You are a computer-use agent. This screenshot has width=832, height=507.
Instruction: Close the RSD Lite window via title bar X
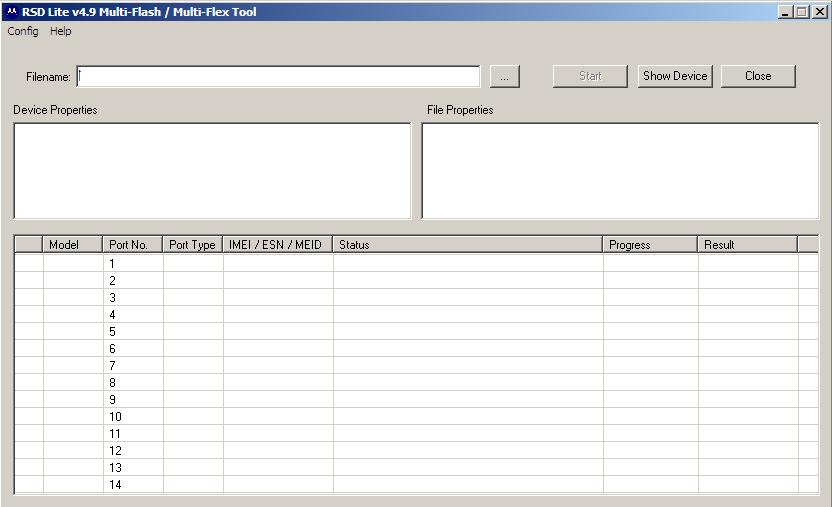click(x=820, y=12)
